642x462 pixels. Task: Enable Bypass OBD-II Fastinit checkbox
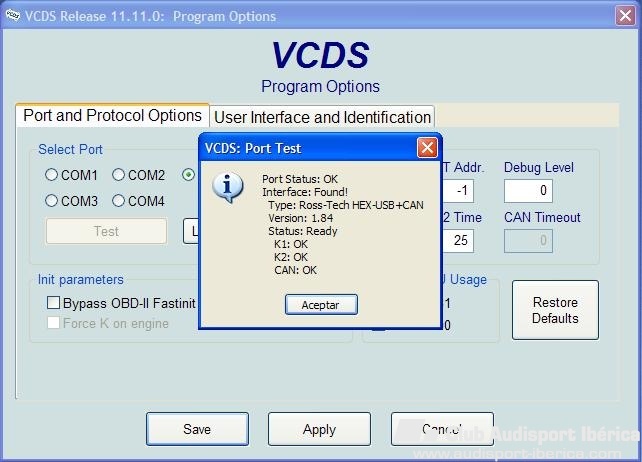(x=54, y=303)
